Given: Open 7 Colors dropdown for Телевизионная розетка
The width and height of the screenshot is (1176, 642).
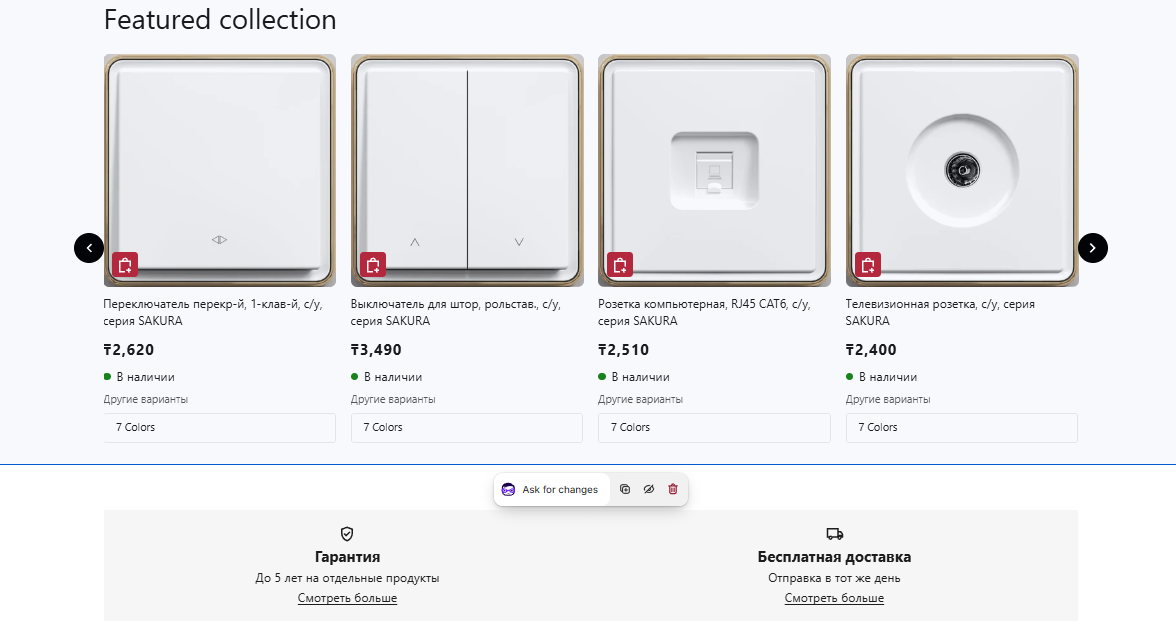Looking at the screenshot, I should tap(961, 427).
